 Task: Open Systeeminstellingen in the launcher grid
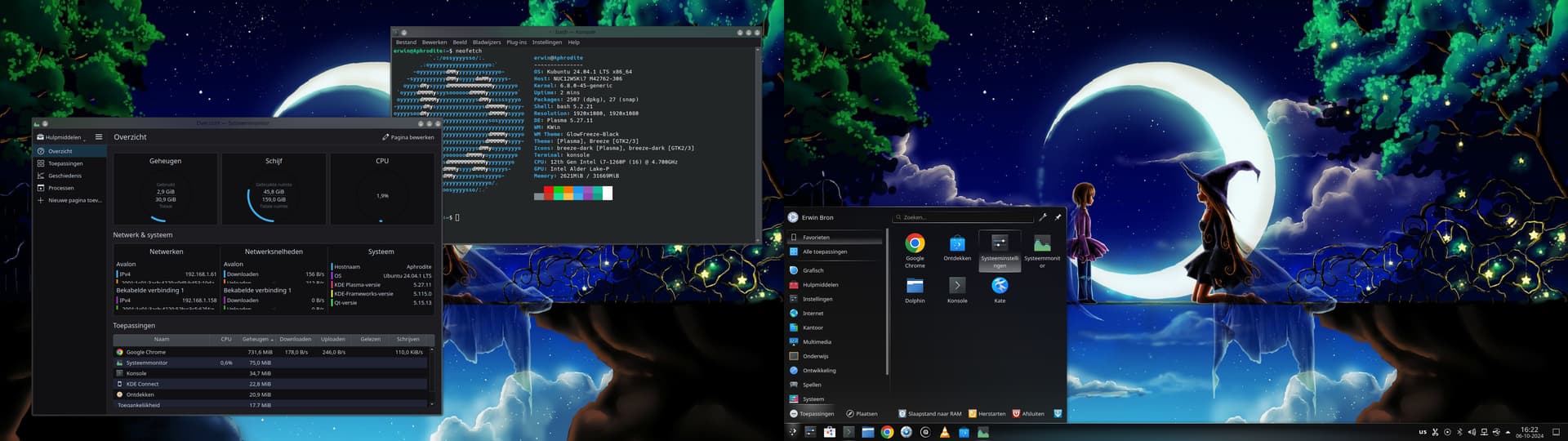pyautogui.click(x=1000, y=252)
